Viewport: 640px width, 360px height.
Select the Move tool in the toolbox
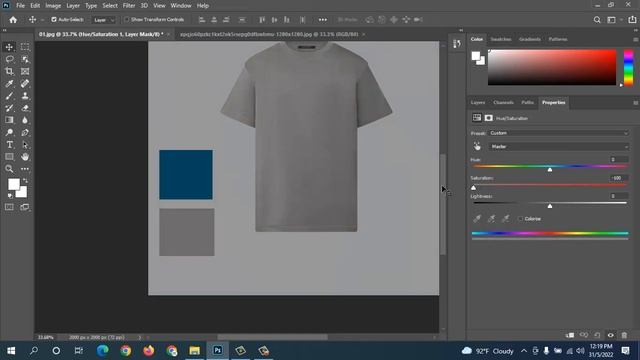9,47
